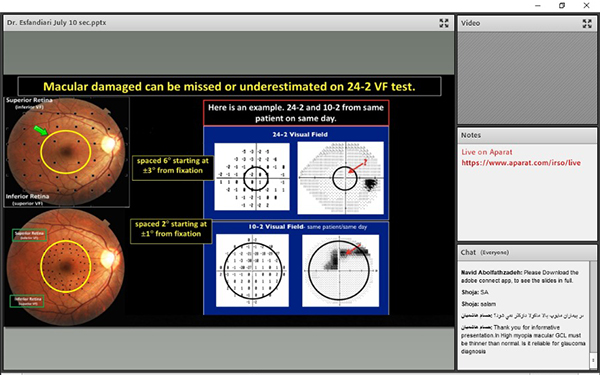Click the '10-2 Visual Field' heading
This screenshot has height=375, width=600.
coord(307,227)
